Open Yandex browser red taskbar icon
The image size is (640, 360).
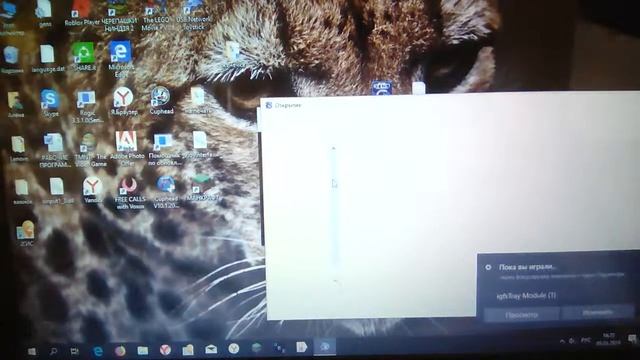[x=165, y=350]
